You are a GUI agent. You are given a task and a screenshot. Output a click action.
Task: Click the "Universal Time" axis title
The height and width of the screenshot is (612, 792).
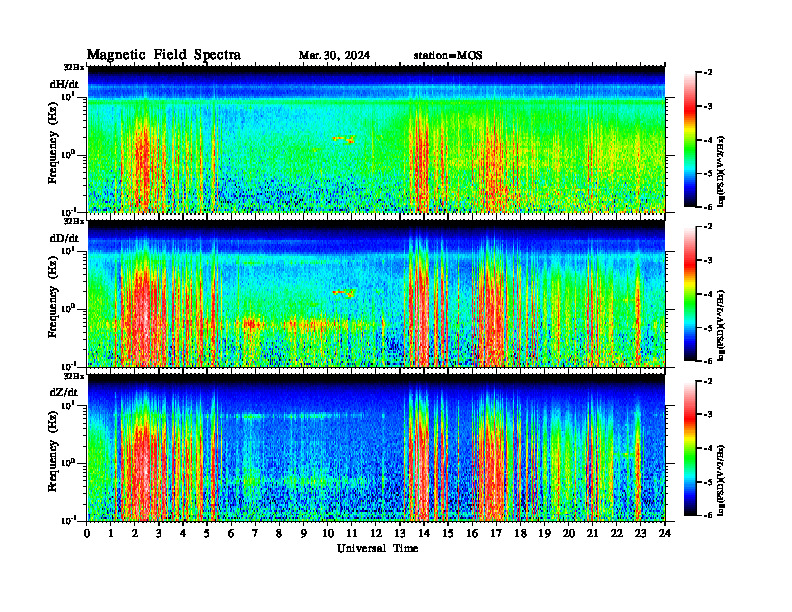click(377, 548)
